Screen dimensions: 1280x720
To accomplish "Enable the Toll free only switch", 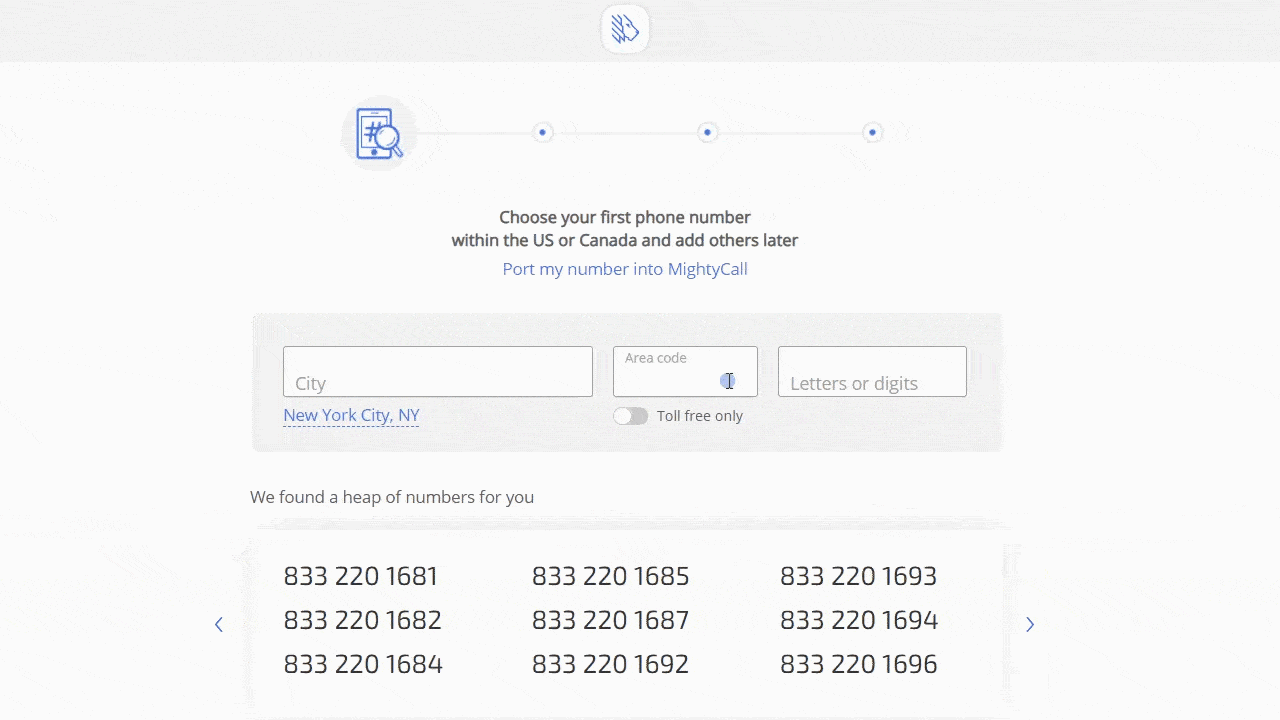I will click(x=631, y=416).
